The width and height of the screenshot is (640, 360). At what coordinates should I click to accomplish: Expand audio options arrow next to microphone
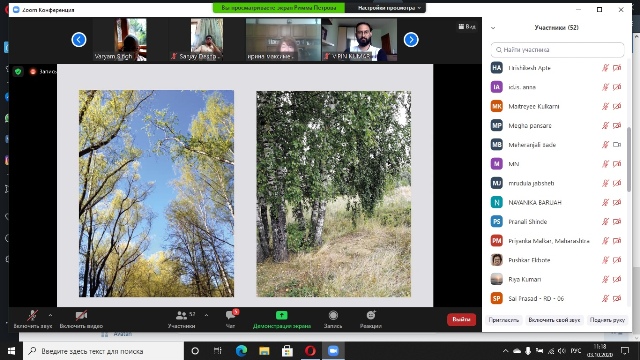pos(50,315)
